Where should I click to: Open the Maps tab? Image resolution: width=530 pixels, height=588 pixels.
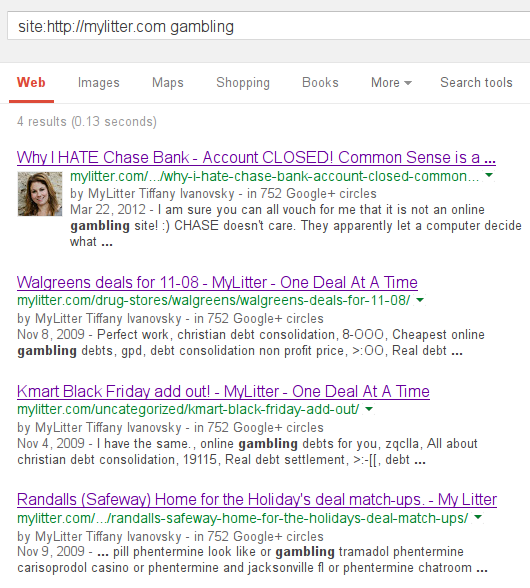coord(168,82)
